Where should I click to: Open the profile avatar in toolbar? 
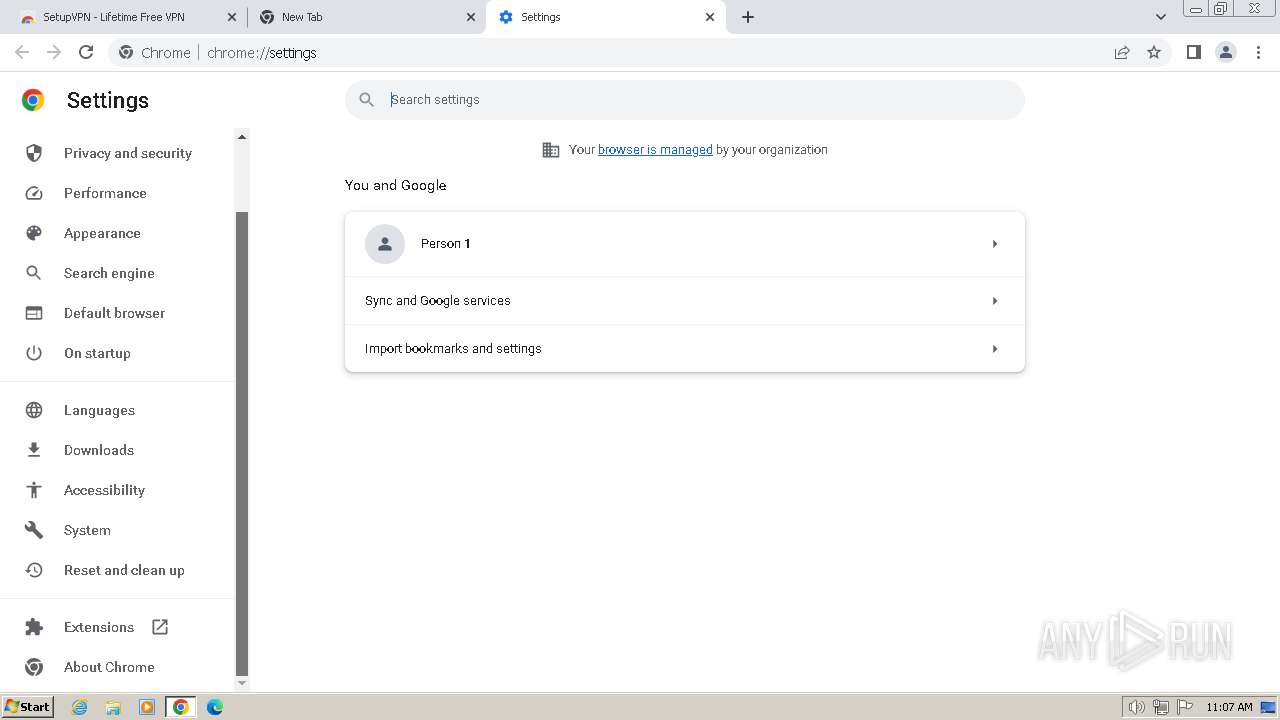click(1226, 52)
